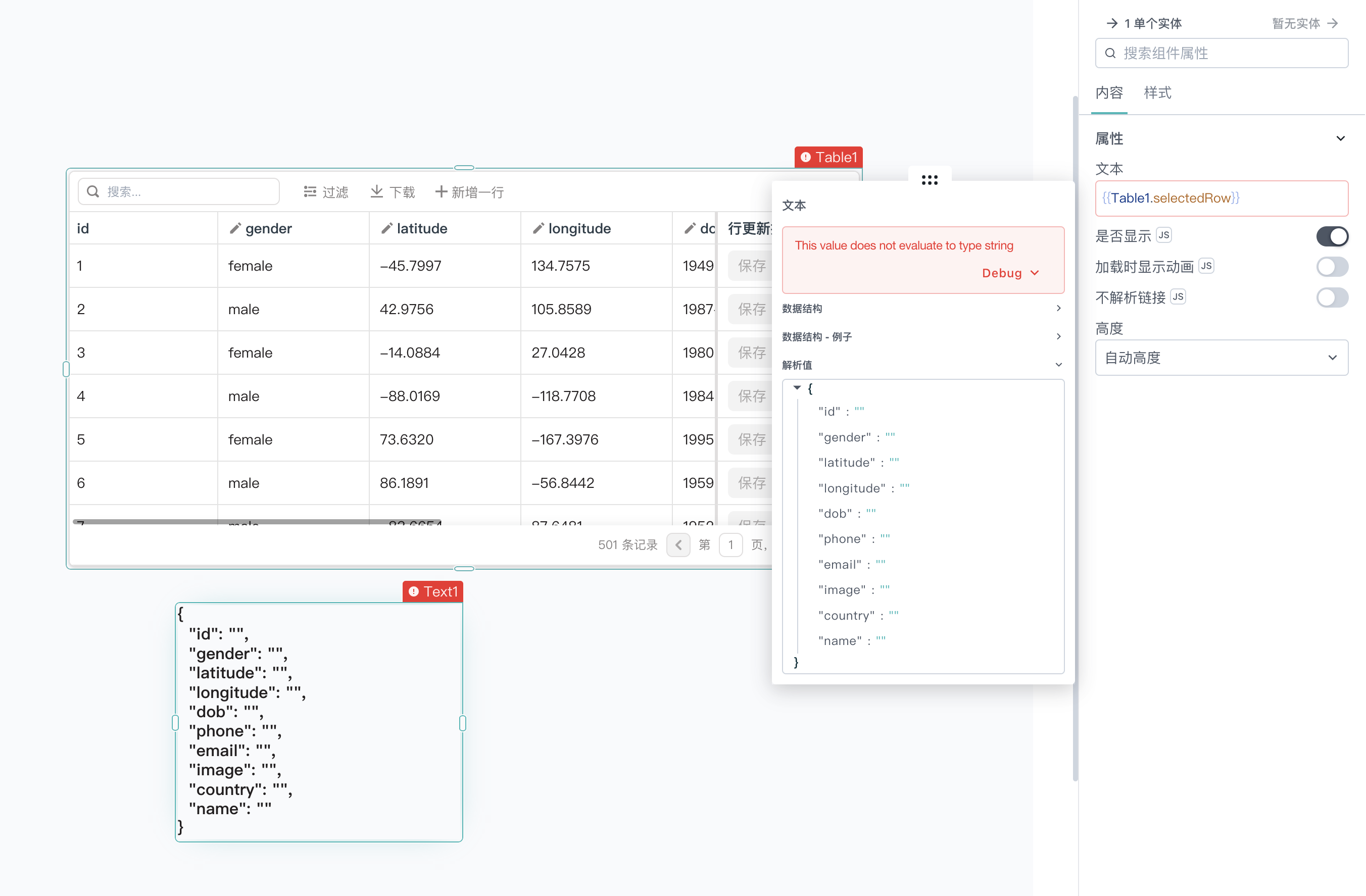Click the arrow next to 1 单个实体
Viewport: 1366px width, 896px height.
point(1112,24)
